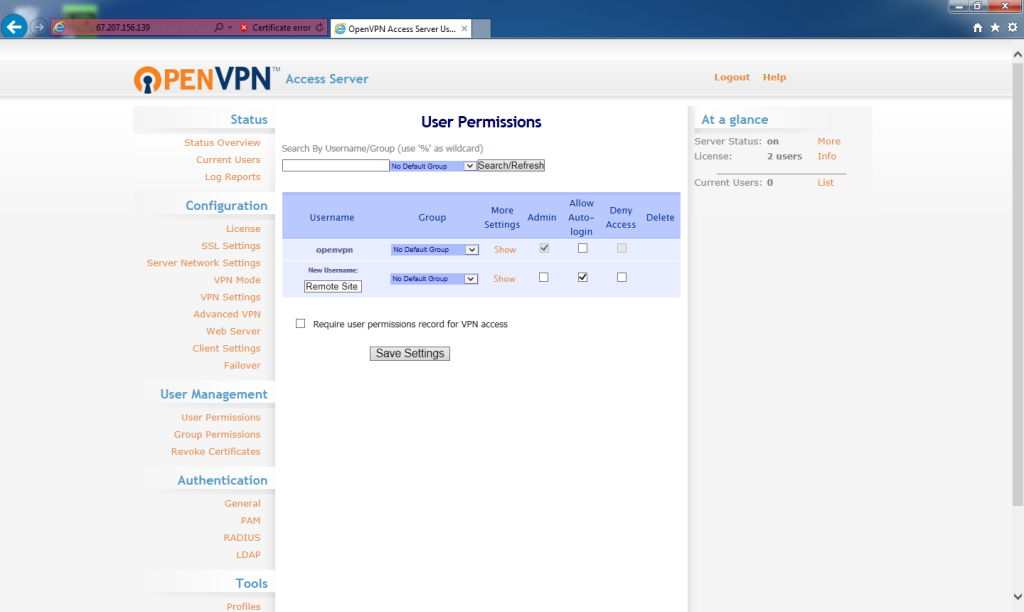1024x612 pixels.
Task: Enable Allow Auto-login for openvpn user
Action: pyautogui.click(x=583, y=248)
